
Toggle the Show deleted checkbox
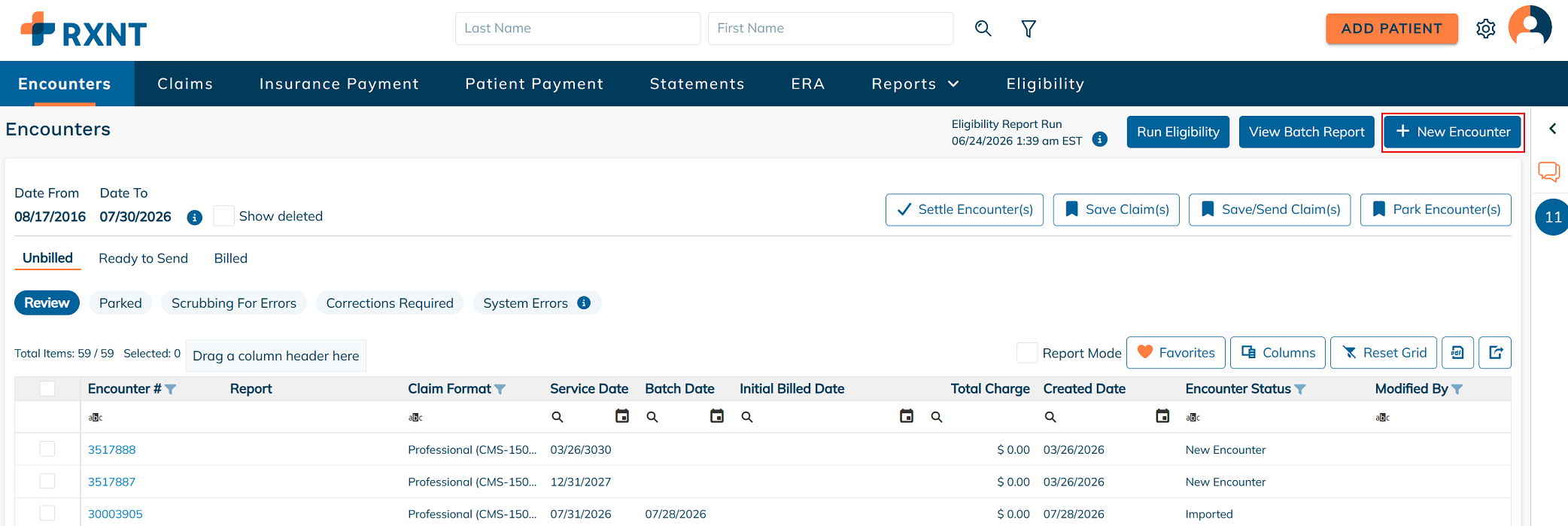click(x=223, y=216)
